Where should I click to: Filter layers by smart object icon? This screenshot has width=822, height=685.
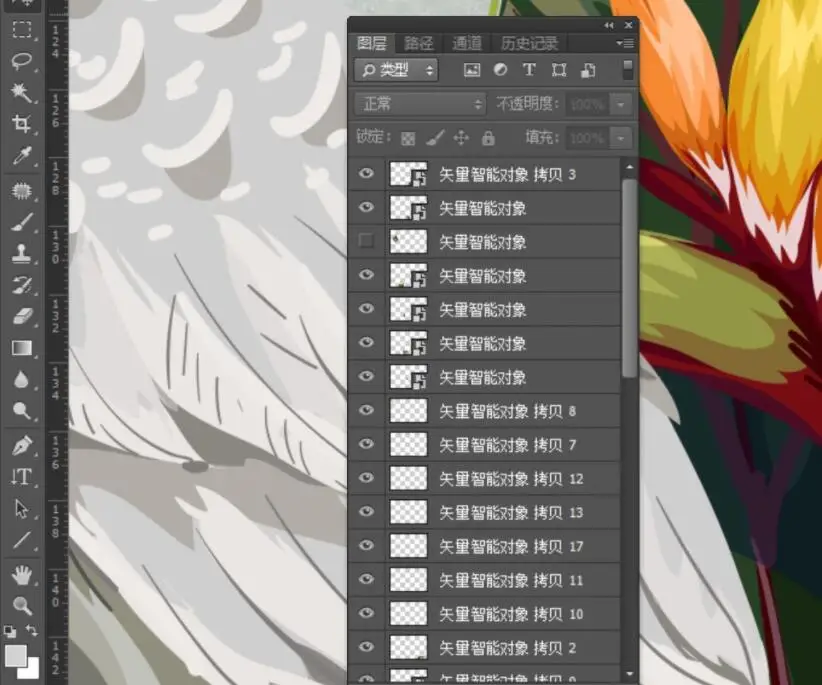pyautogui.click(x=588, y=70)
